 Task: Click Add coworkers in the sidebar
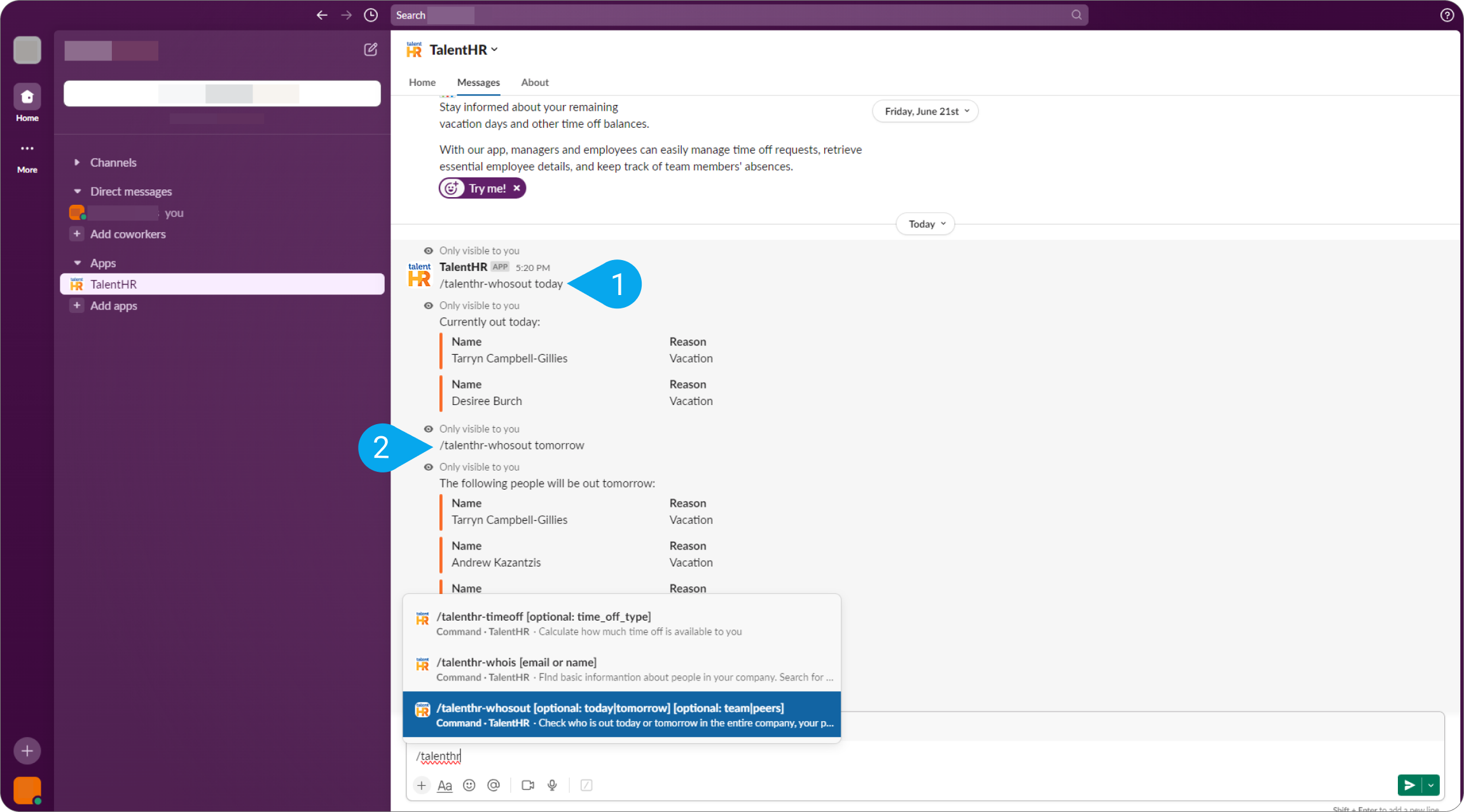(128, 234)
